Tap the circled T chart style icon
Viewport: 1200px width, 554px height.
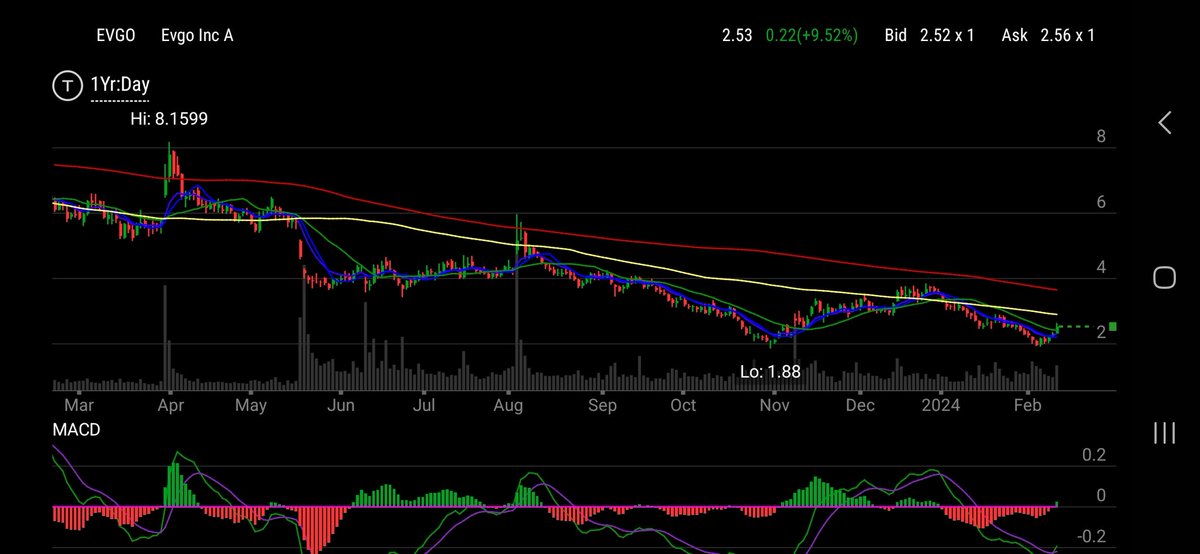(67, 87)
